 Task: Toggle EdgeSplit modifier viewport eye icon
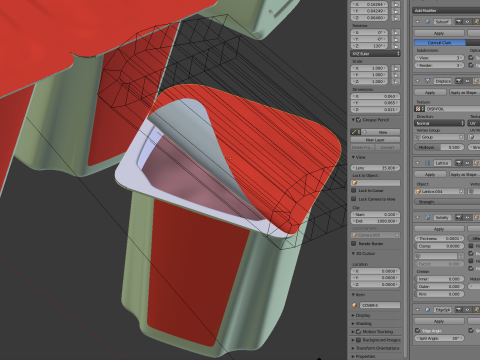click(x=467, y=310)
